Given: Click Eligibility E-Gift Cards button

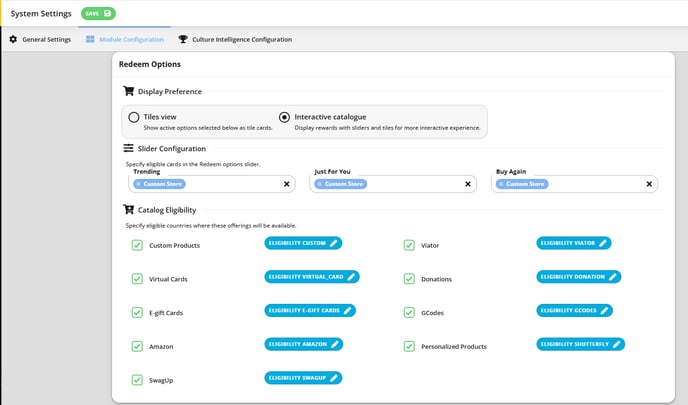Looking at the screenshot, I should 310,310.
